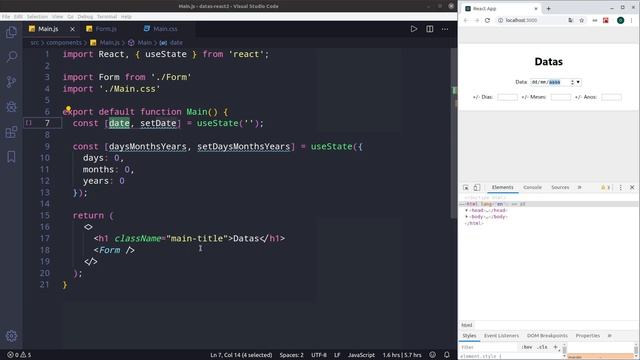Open the Manage gear at the activity bar bottom

point(11,336)
